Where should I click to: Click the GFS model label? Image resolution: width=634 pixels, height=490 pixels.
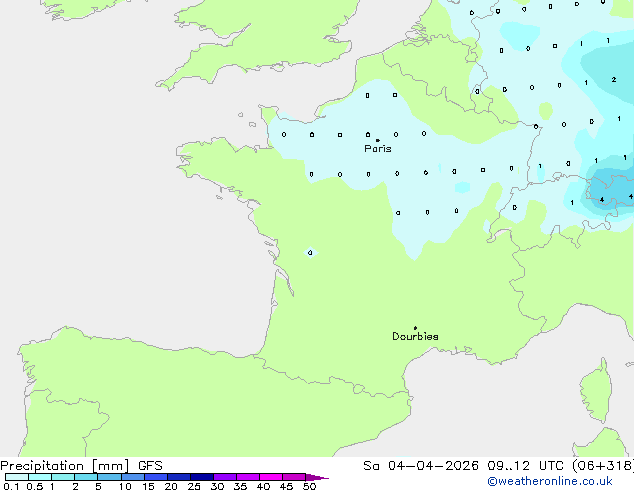[x=150, y=466]
